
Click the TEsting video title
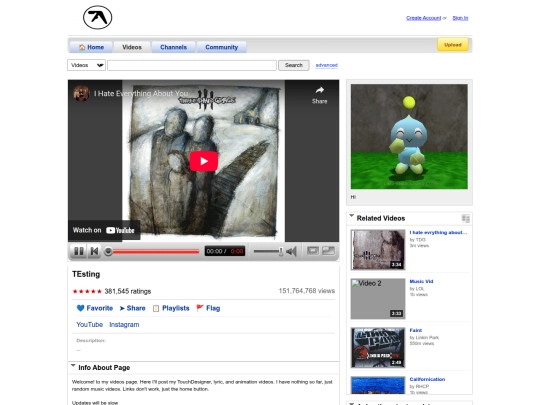(86, 274)
